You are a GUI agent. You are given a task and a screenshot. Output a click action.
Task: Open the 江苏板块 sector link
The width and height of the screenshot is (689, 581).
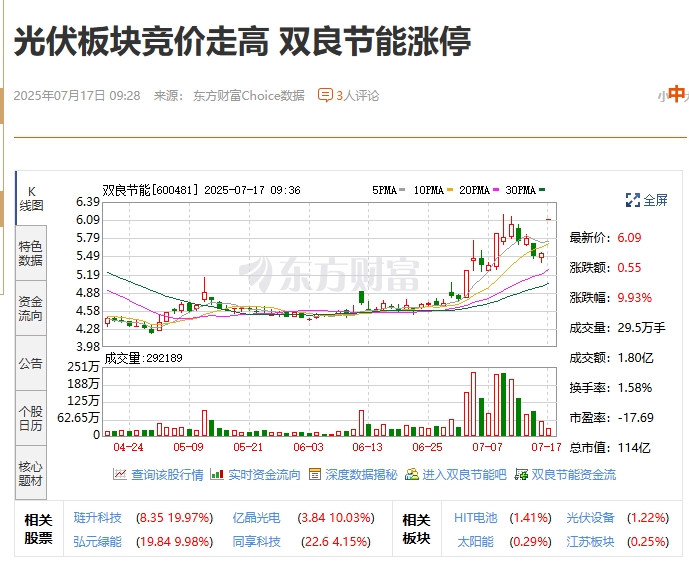coord(590,541)
